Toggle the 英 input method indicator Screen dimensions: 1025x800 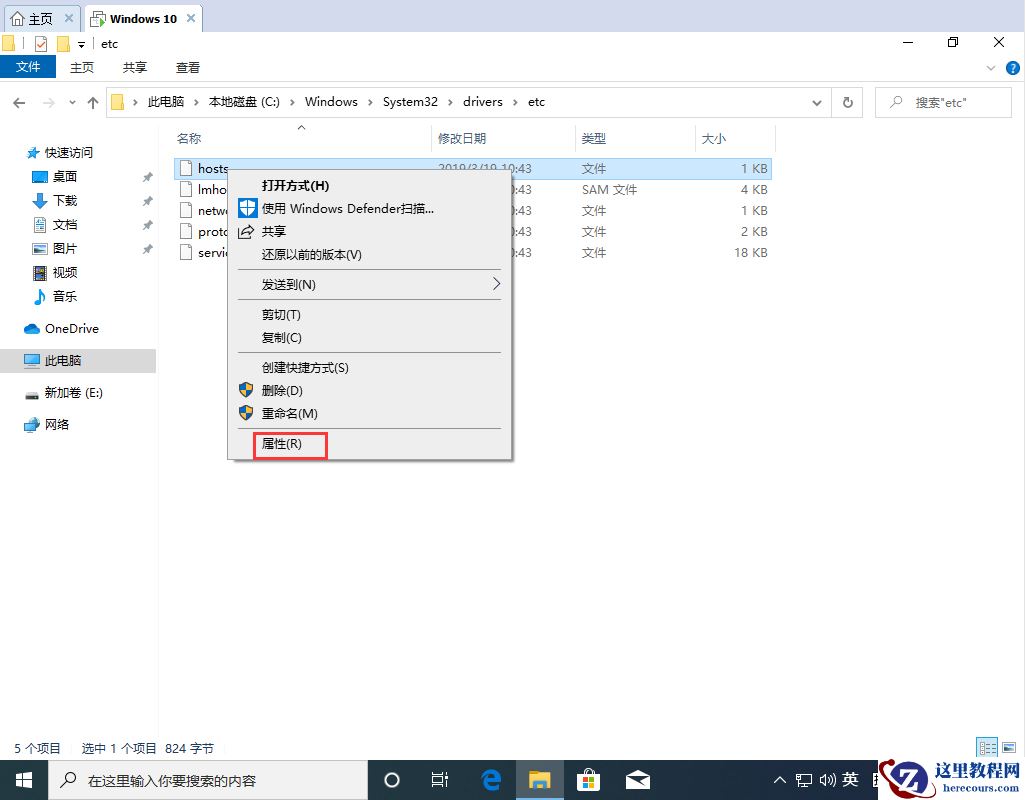coord(849,779)
